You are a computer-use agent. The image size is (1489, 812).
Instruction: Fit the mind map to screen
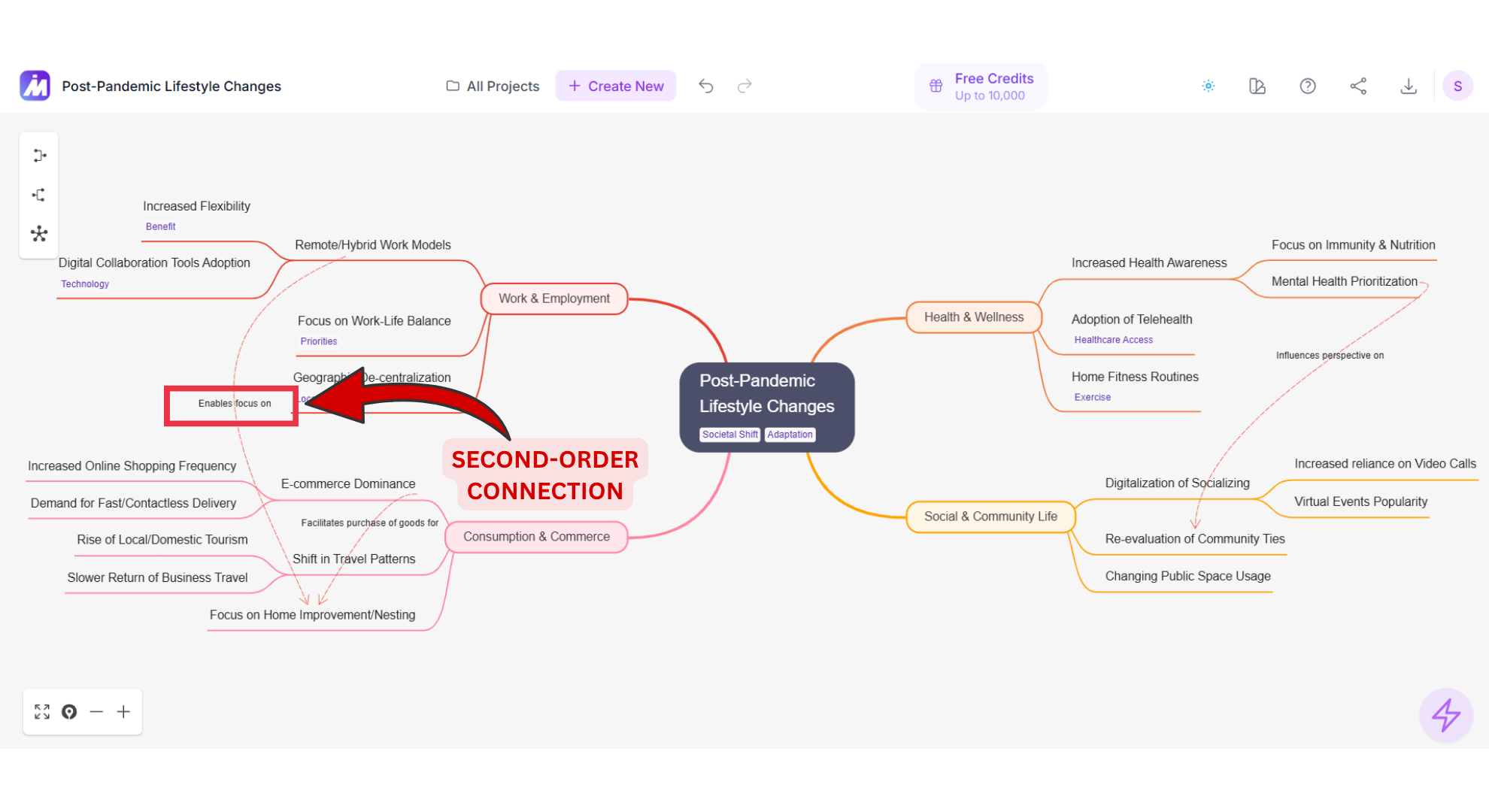[x=42, y=711]
